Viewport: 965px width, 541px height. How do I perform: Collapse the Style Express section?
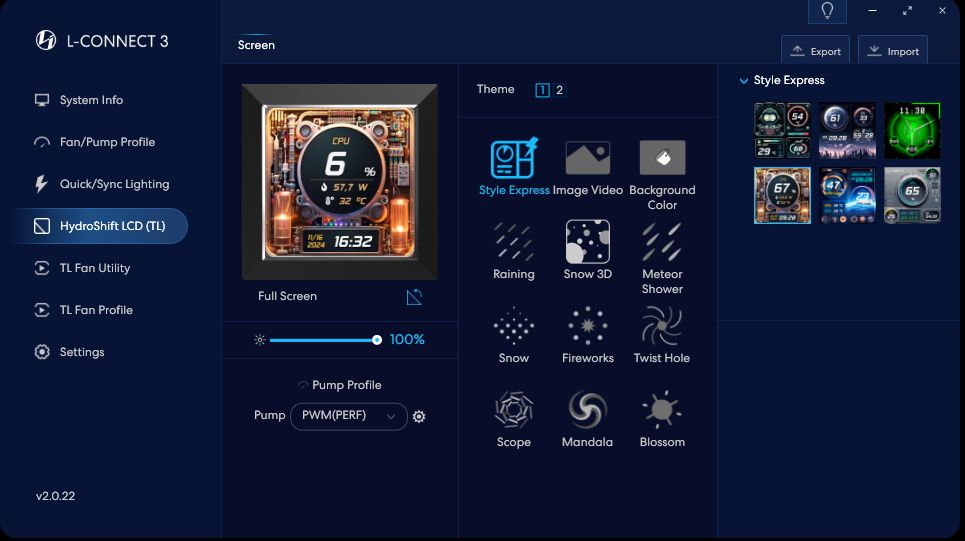(x=743, y=81)
